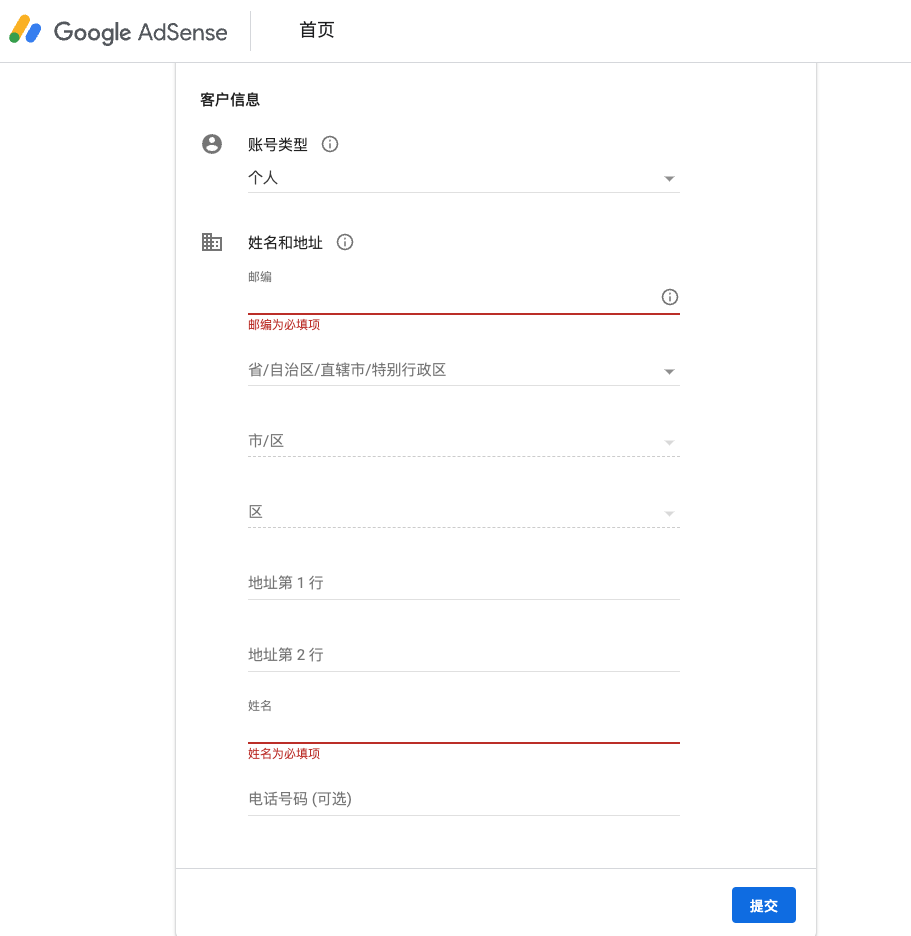Viewport: 911px width, 936px height.
Task: Open the info tooltip next to 账号类型
Action: point(330,144)
